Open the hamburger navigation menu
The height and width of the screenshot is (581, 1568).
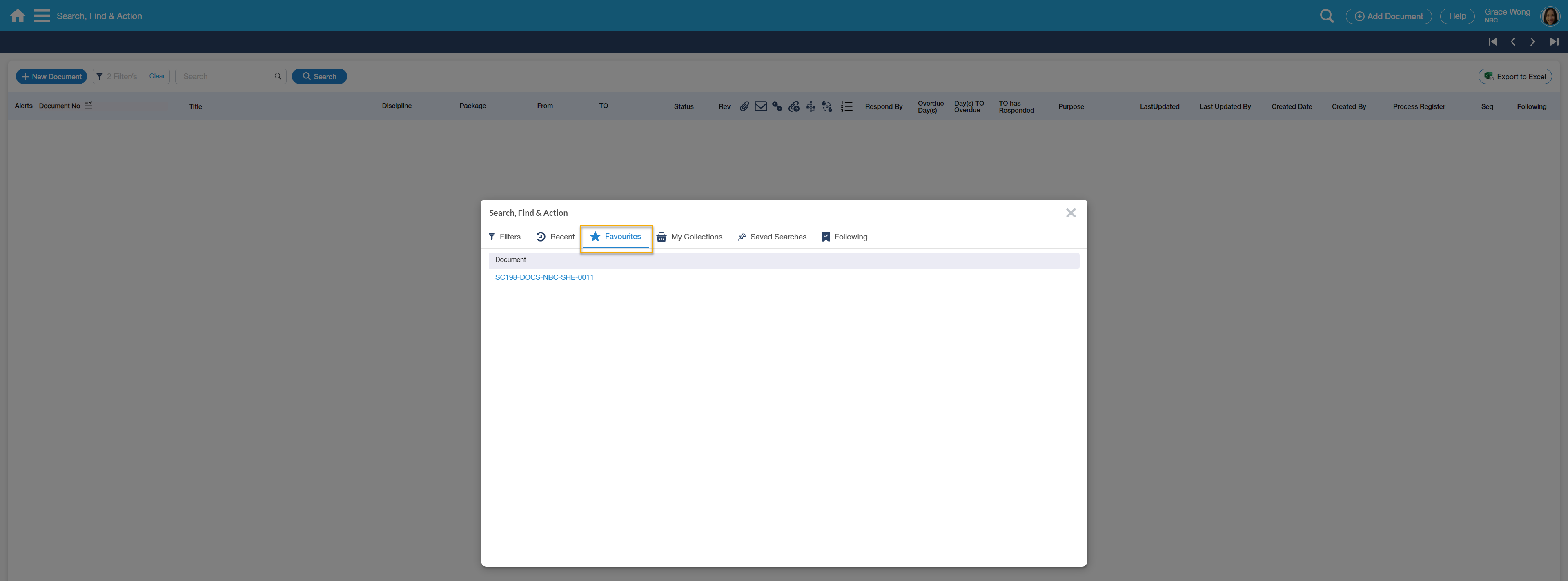coord(41,16)
